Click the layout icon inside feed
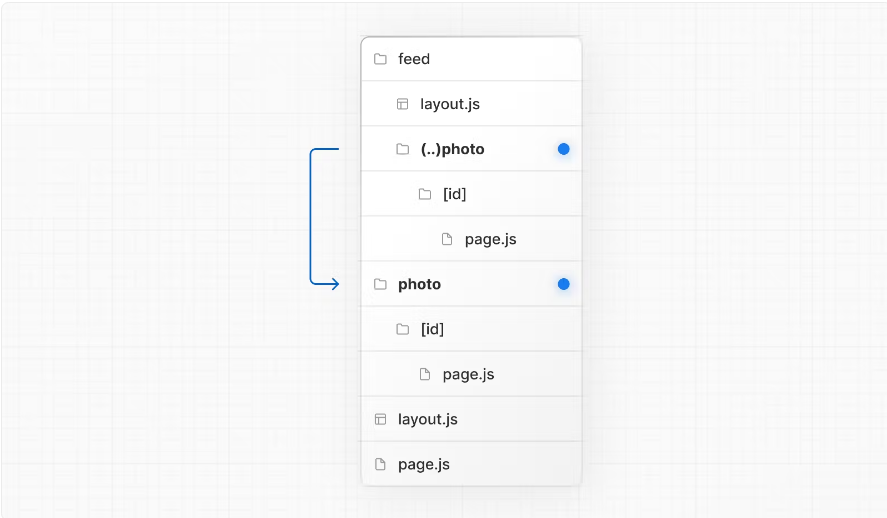 point(402,104)
